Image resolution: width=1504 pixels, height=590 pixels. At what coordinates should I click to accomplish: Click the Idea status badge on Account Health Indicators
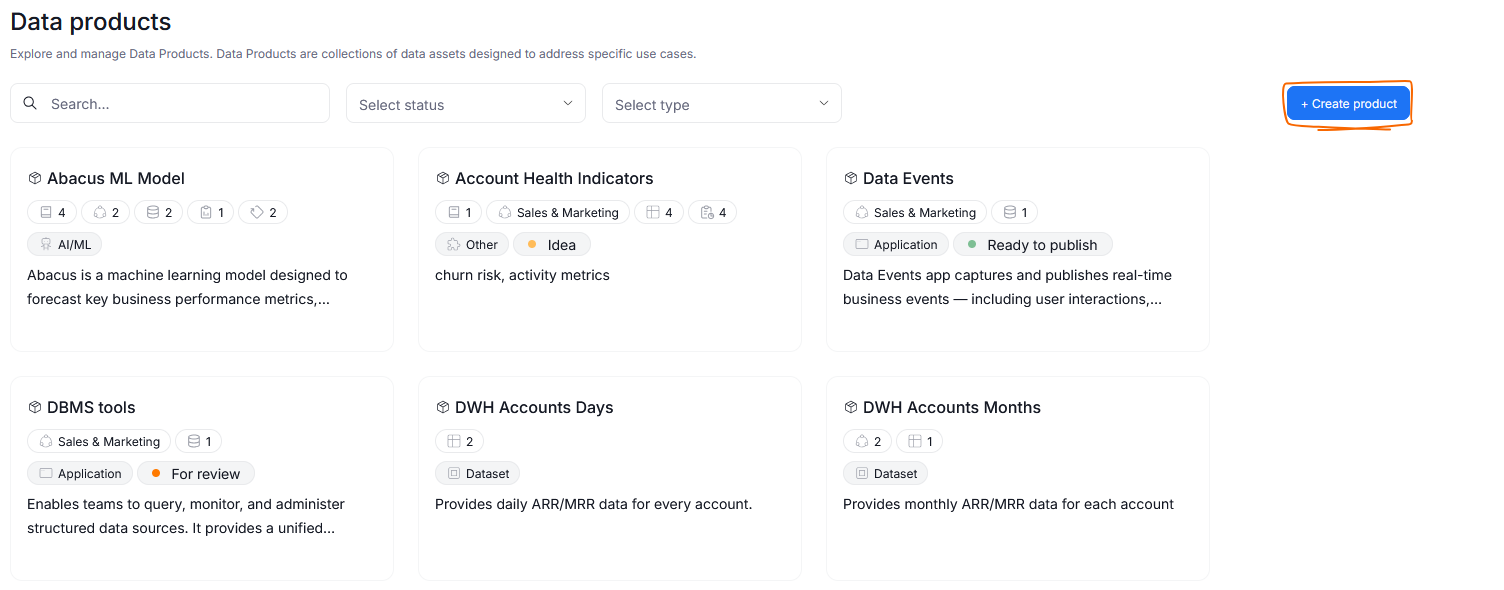(x=552, y=244)
